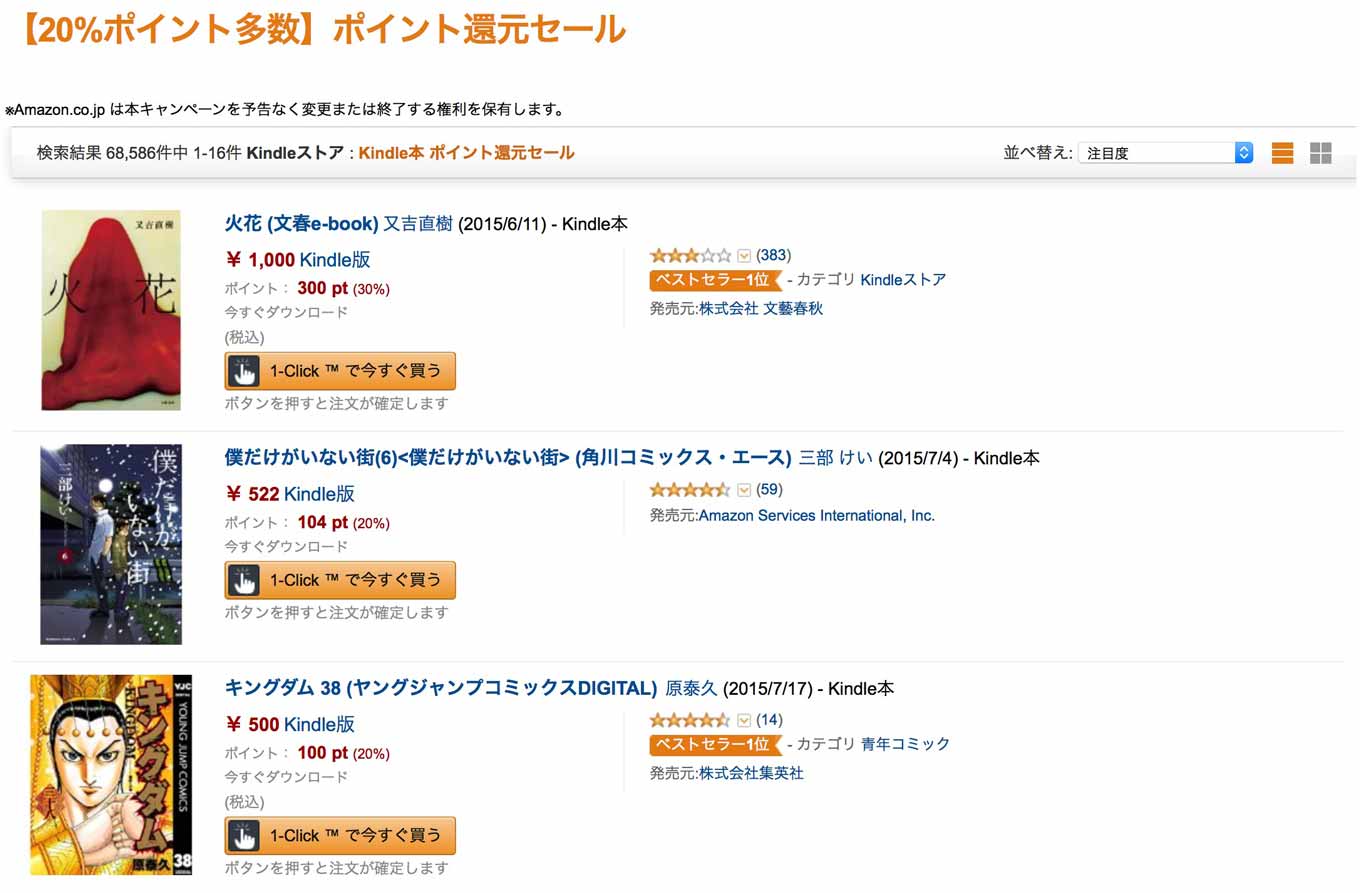
Task: Click star rating icons for 僕だけがいない街
Action: pyautogui.click(x=690, y=490)
